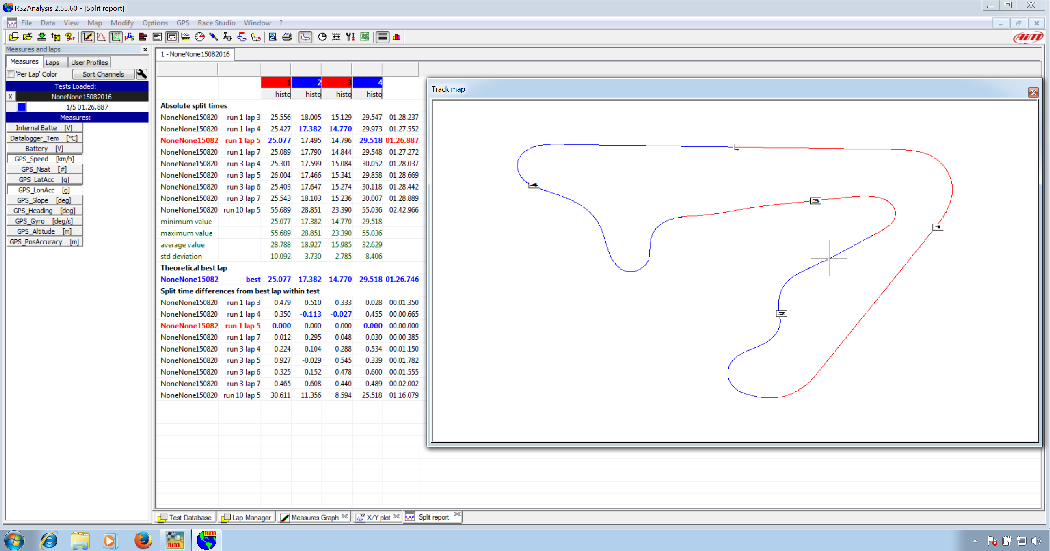Open Firefox from the Windows taskbar

click(x=143, y=540)
